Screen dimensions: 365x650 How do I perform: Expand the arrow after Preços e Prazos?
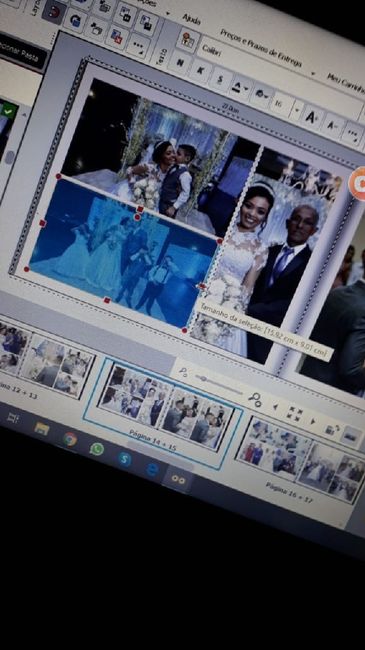coord(312,74)
